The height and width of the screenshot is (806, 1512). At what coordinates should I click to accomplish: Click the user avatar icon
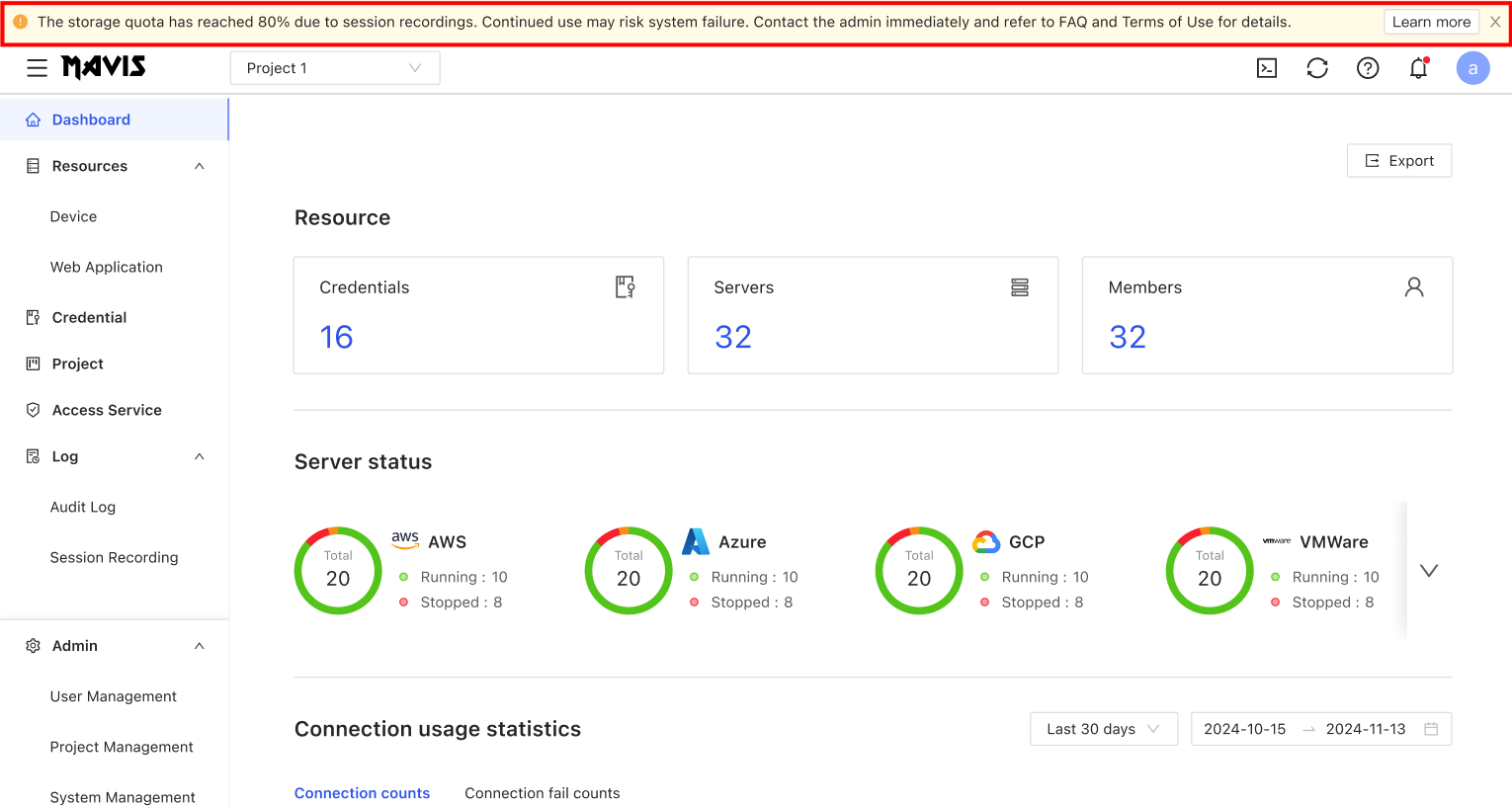pos(1472,68)
